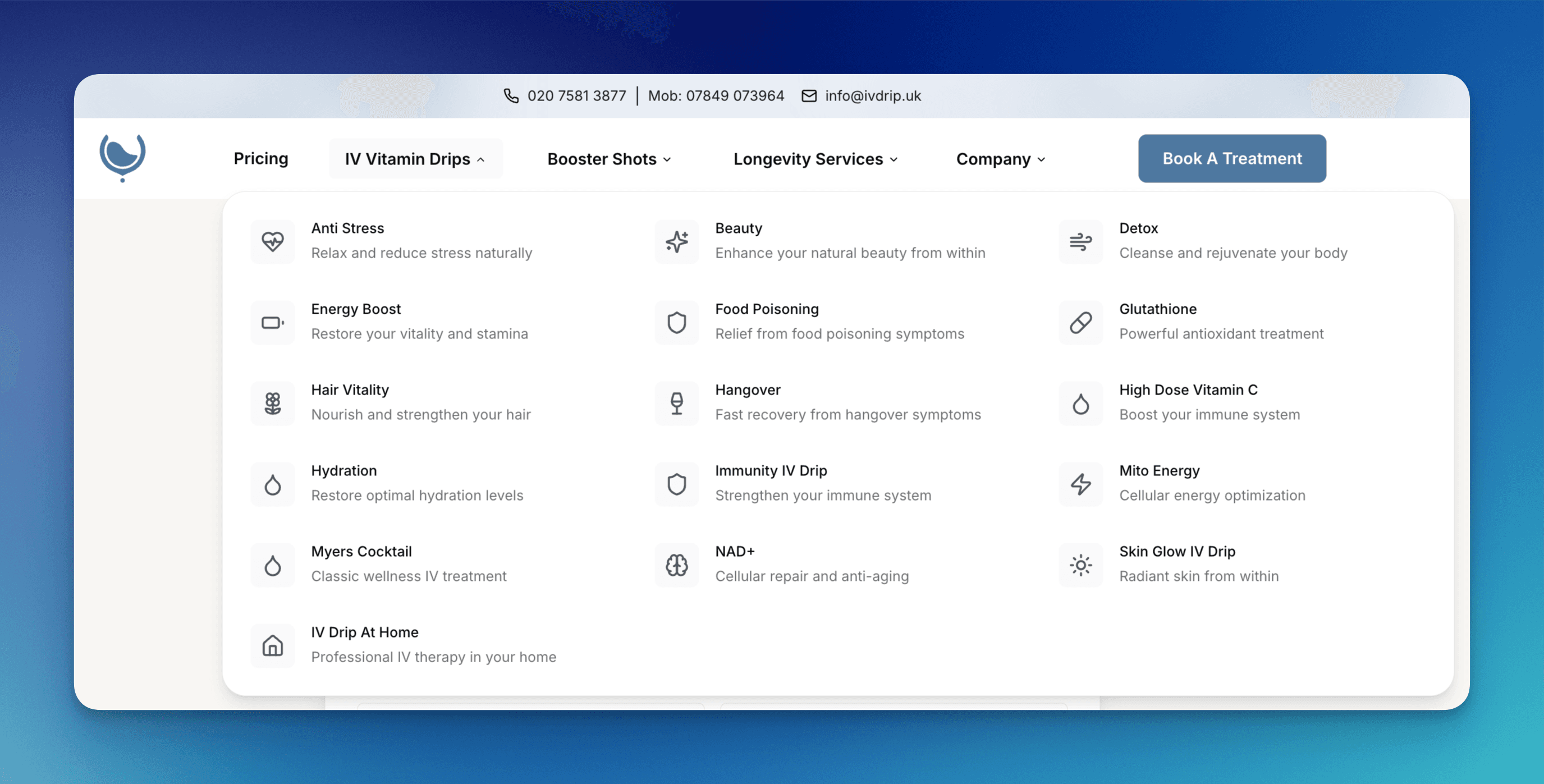Click the battery Energy Boost icon

(273, 323)
